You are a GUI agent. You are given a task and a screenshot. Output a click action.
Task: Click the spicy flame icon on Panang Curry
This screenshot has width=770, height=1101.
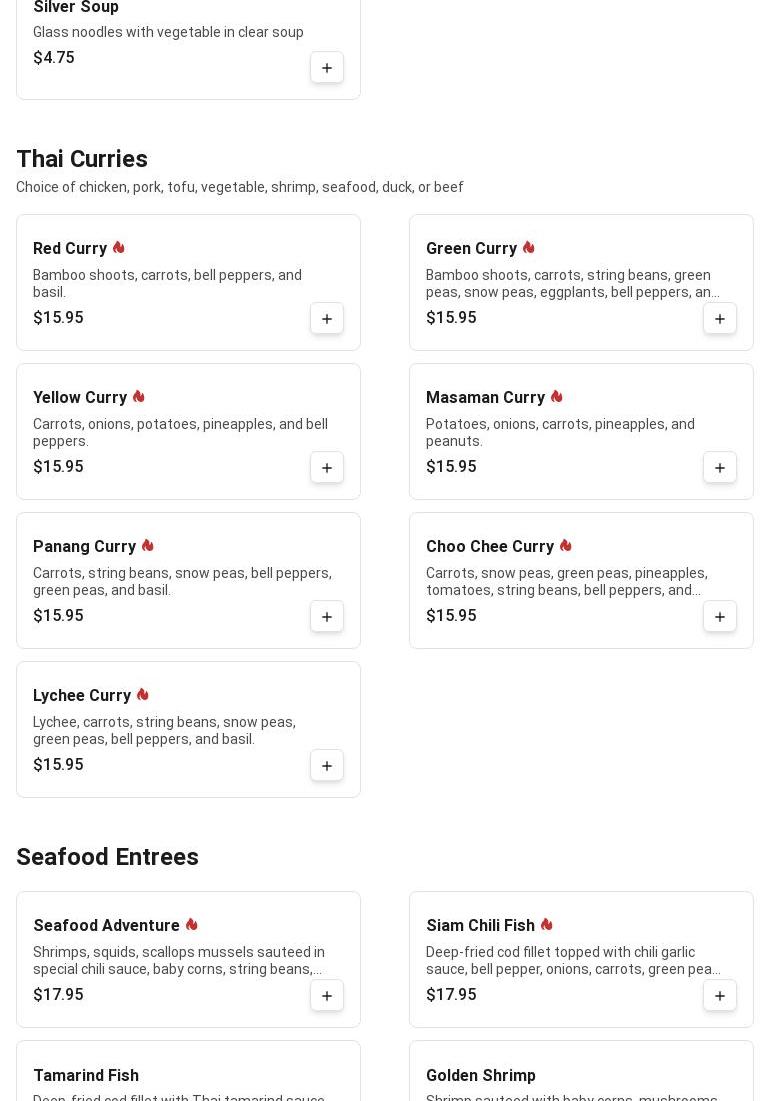[x=148, y=546]
